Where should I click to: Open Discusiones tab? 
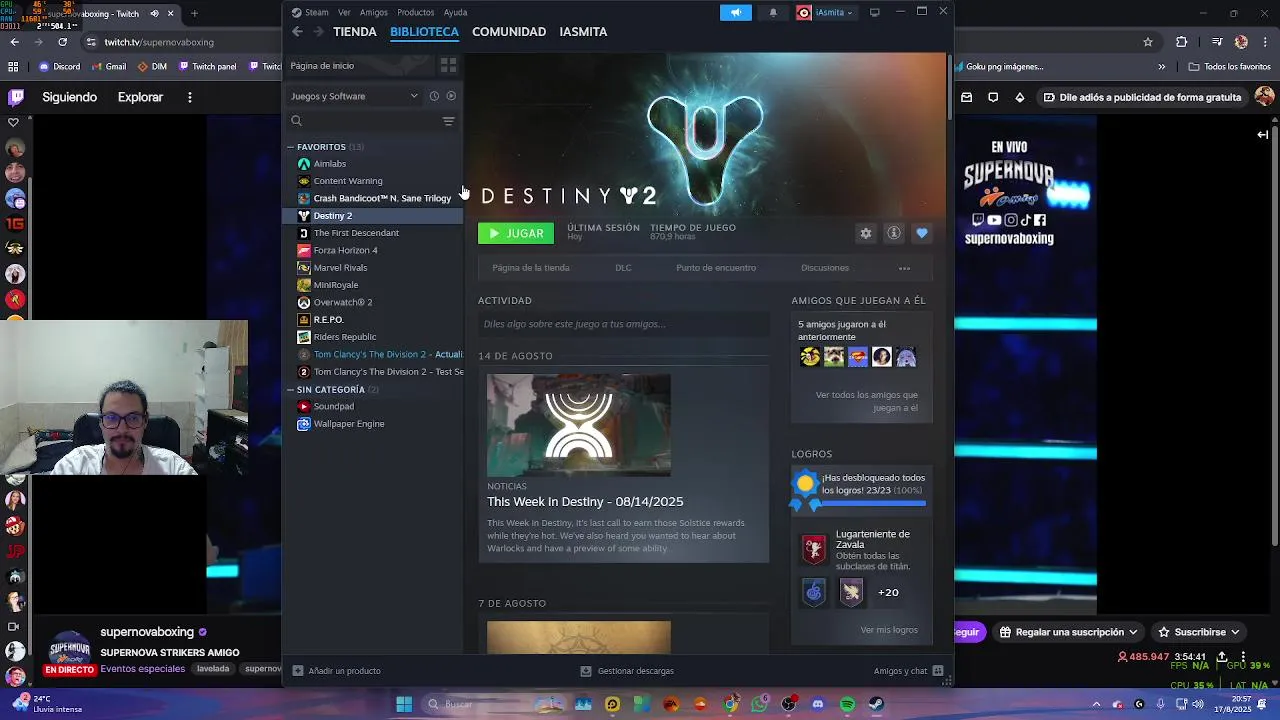825,268
